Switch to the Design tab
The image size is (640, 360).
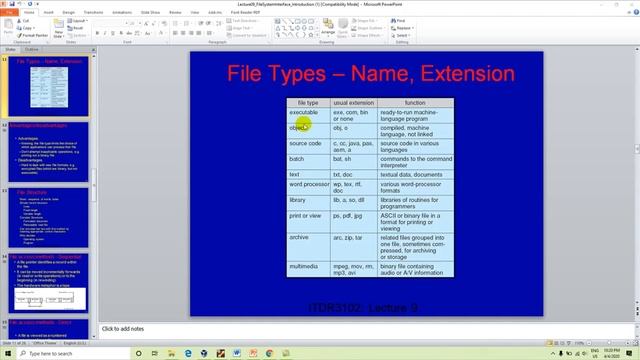[x=69, y=13]
